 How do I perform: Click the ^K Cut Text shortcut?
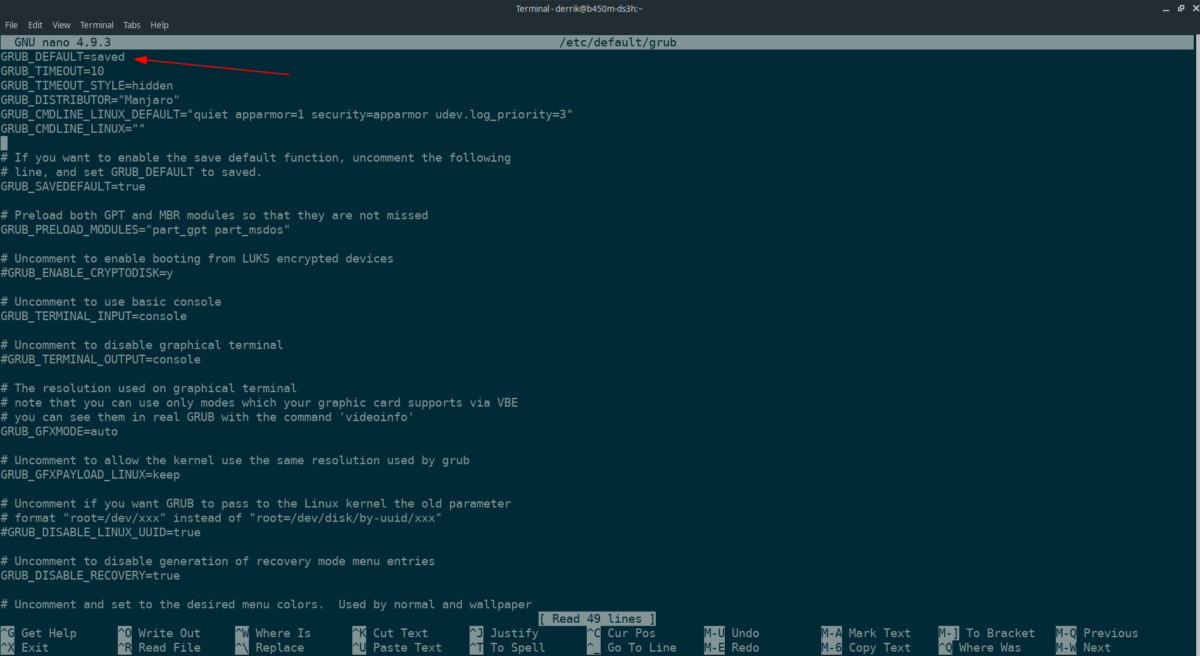coord(390,633)
